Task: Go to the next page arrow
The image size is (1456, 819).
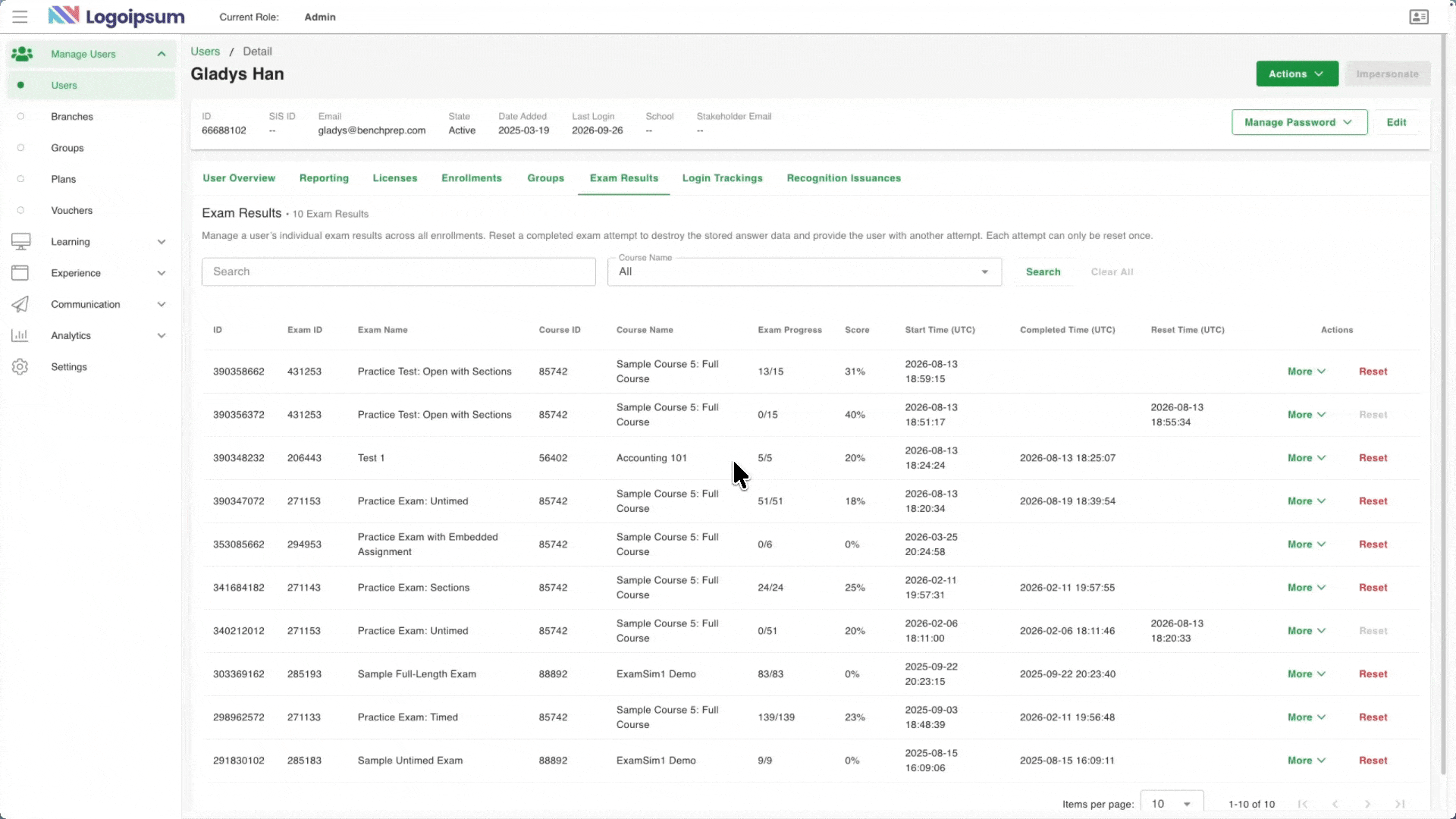Action: click(1367, 804)
